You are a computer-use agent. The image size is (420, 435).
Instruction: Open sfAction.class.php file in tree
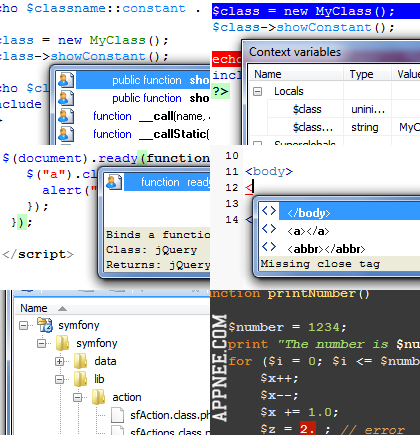coord(170,415)
